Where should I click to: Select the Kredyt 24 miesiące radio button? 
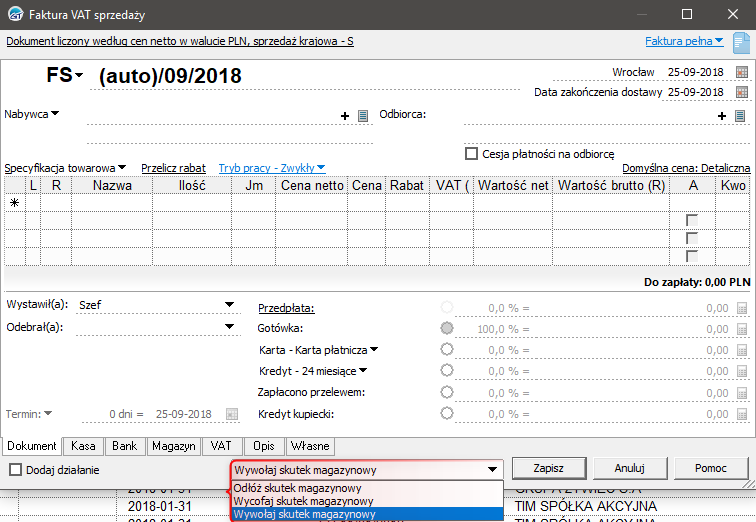click(x=447, y=370)
